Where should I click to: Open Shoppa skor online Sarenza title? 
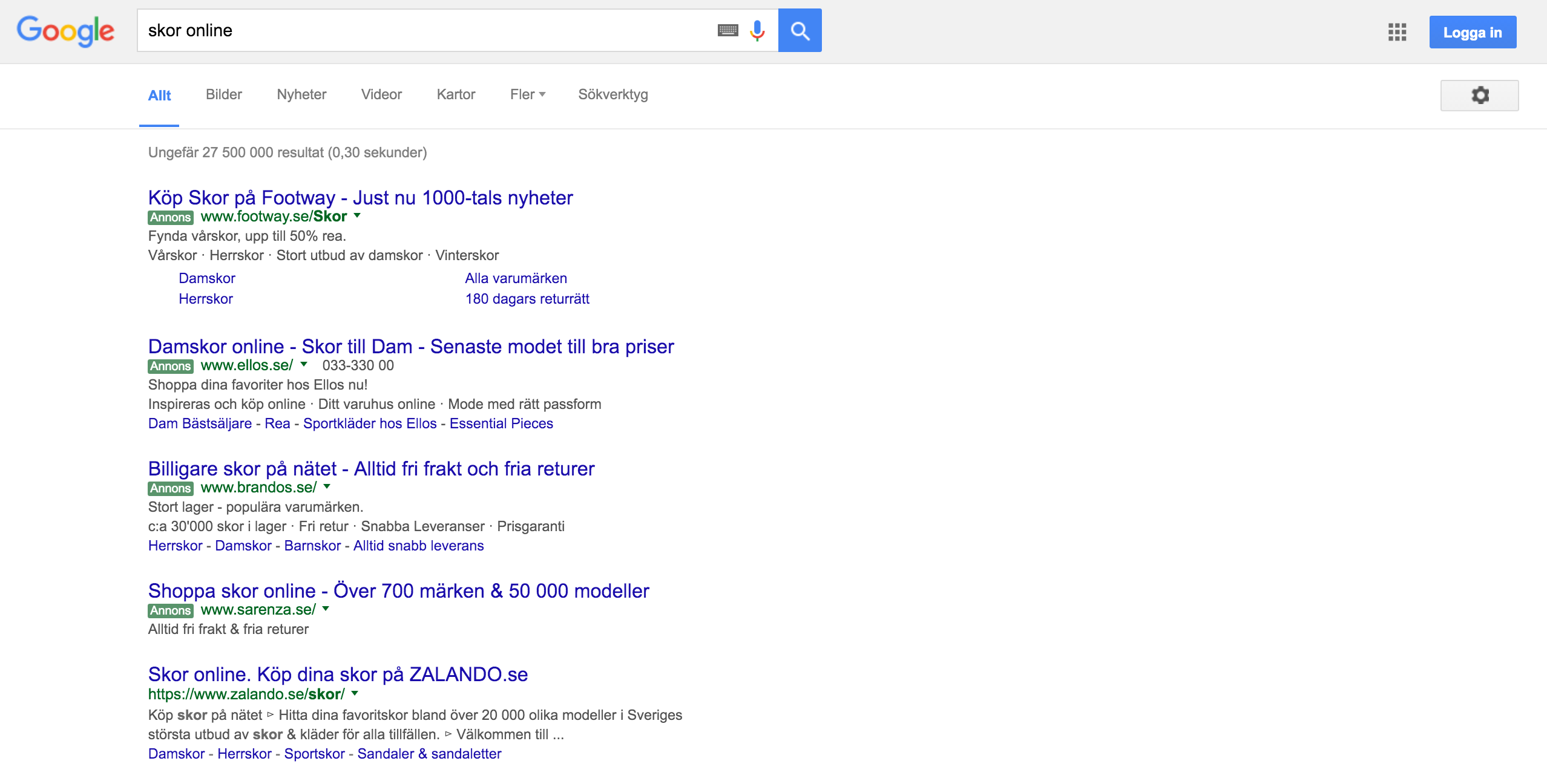(x=398, y=591)
